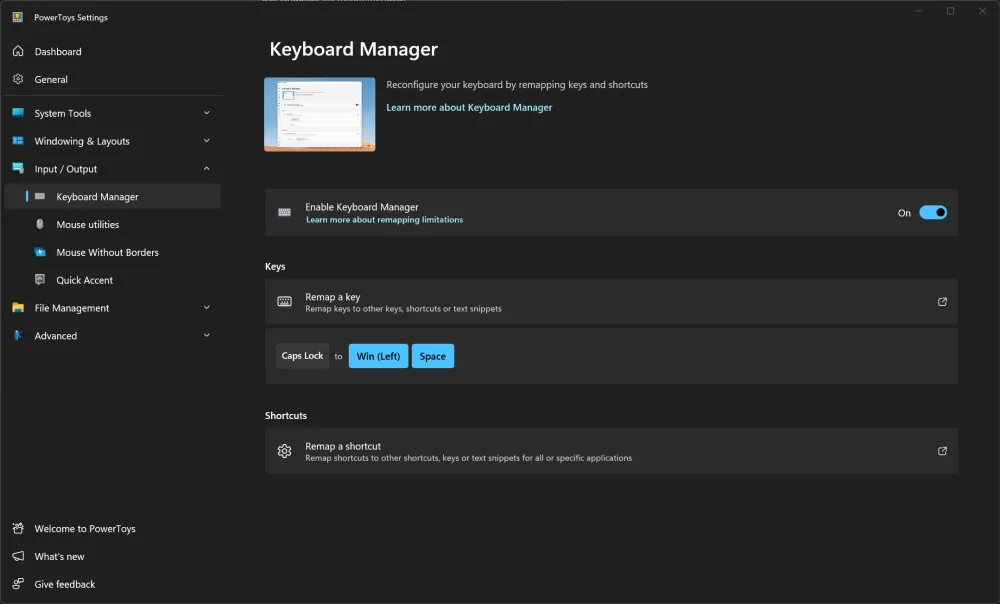
Task: Expand the System Tools chevron
Action: click(207, 113)
